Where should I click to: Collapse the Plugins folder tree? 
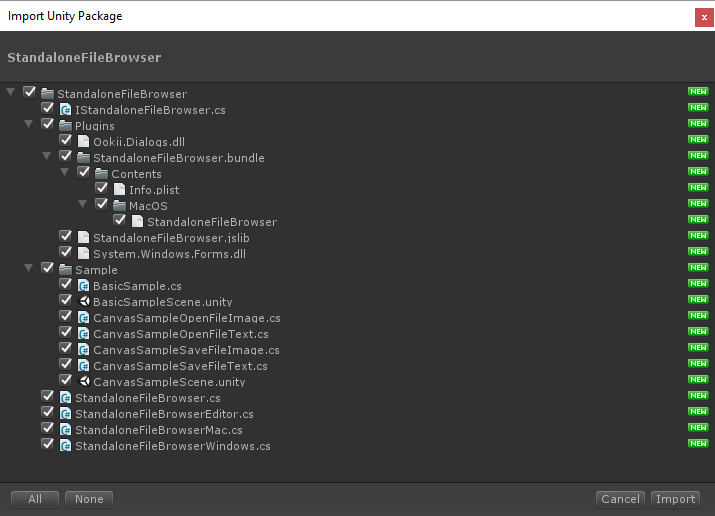tap(29, 125)
